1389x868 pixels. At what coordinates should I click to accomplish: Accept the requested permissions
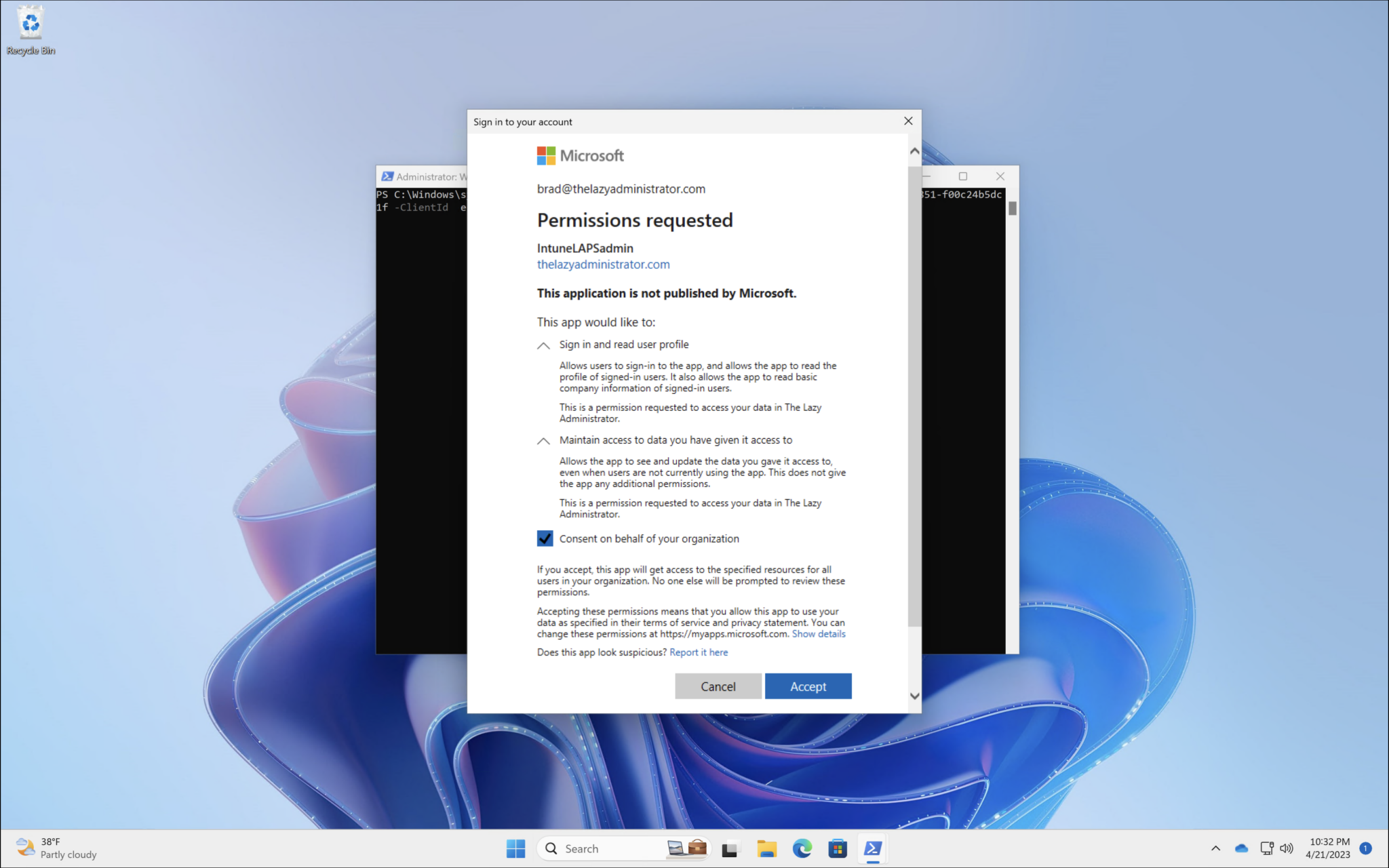[808, 686]
